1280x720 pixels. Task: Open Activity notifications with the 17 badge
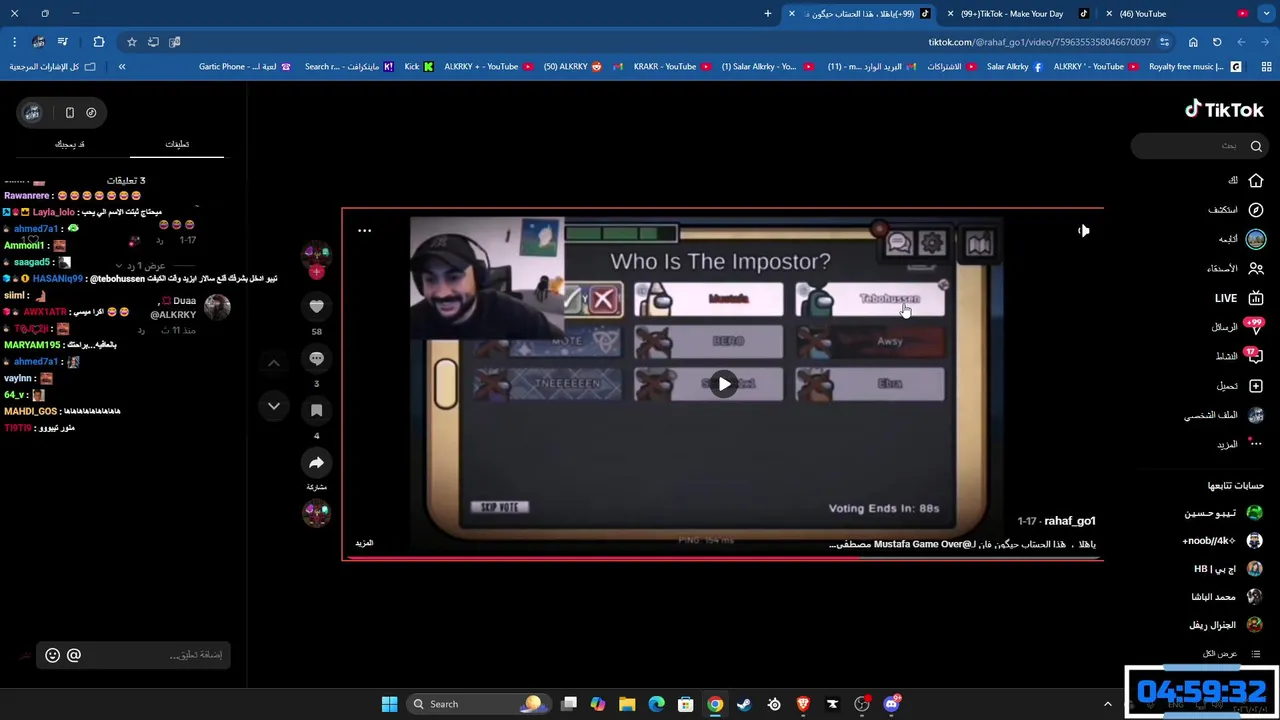coord(1238,356)
